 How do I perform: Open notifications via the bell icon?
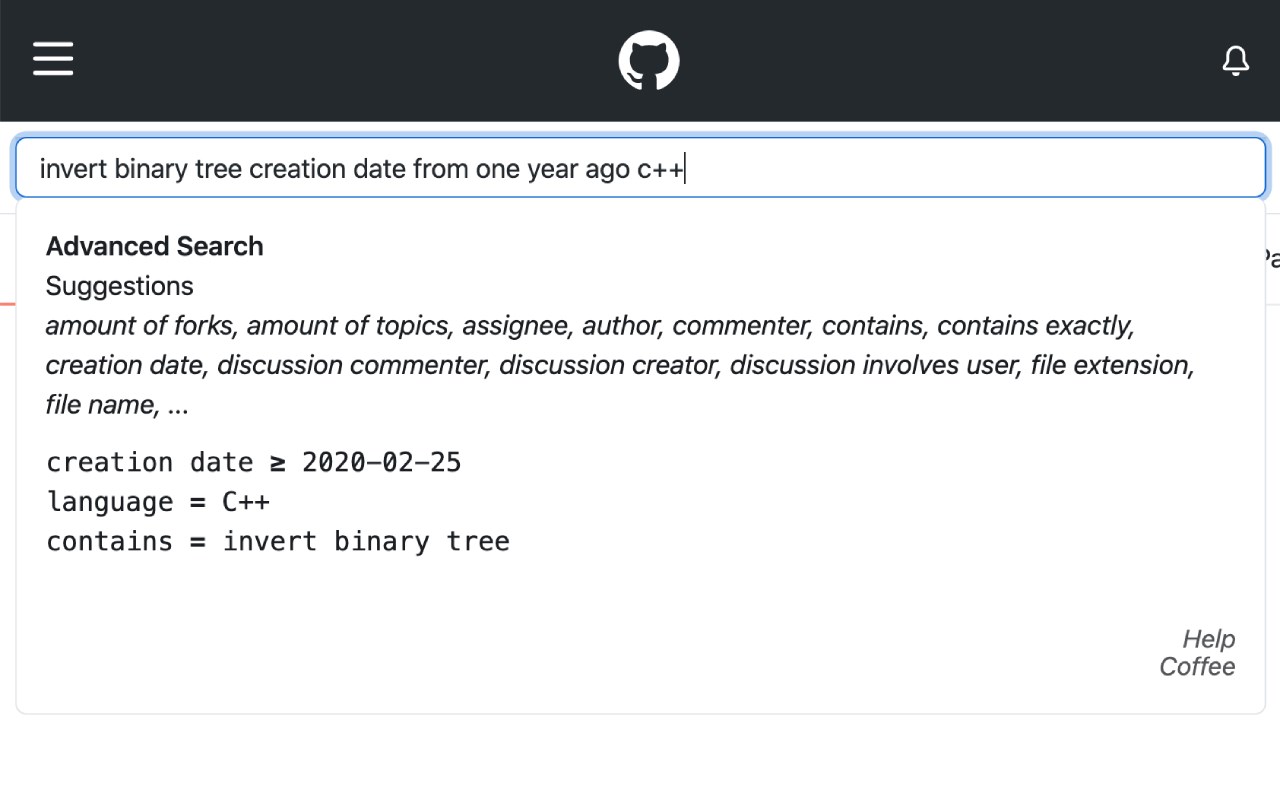click(1236, 61)
